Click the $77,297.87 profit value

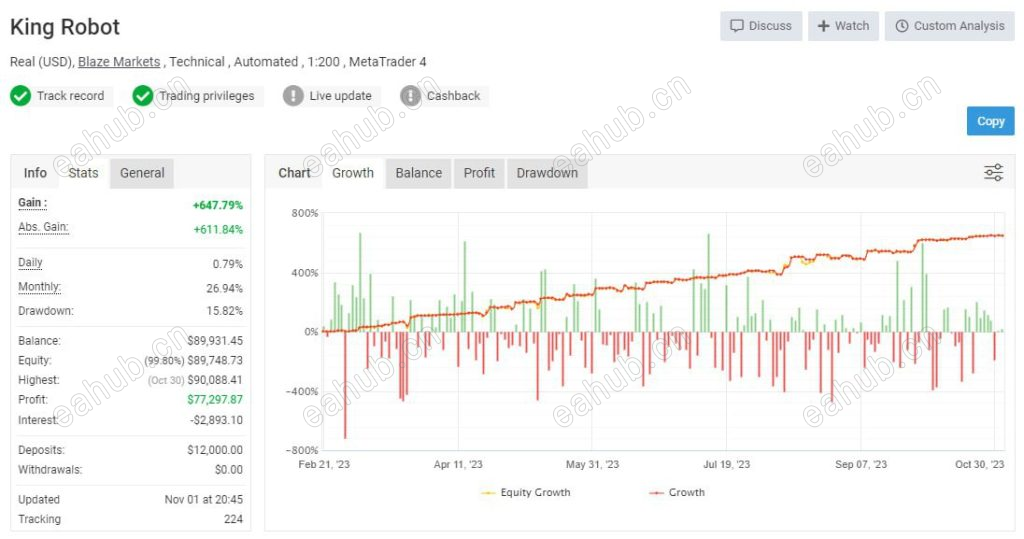pyautogui.click(x=215, y=400)
